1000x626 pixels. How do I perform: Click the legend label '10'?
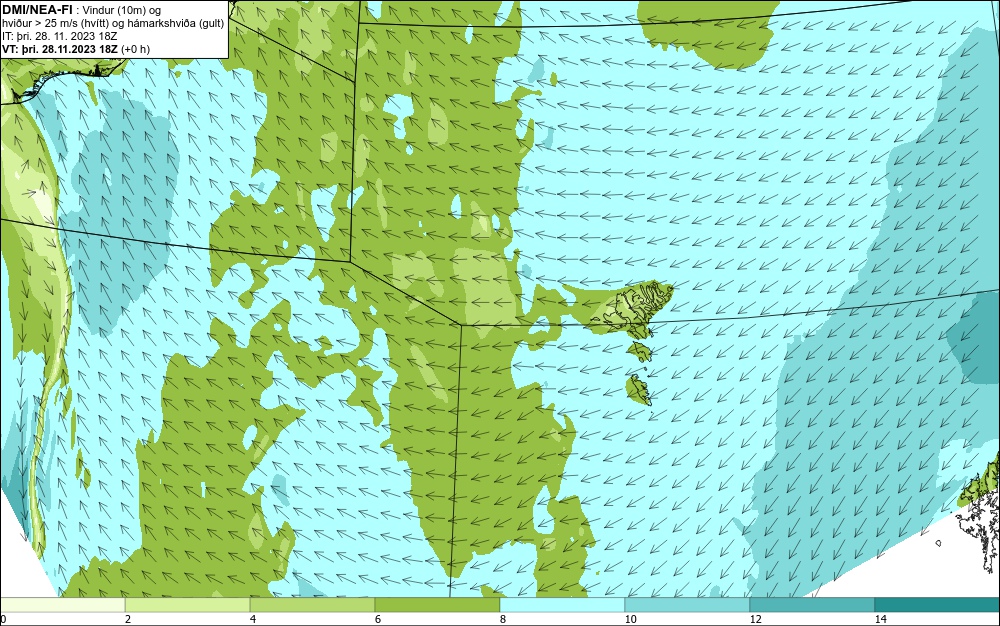click(x=630, y=620)
